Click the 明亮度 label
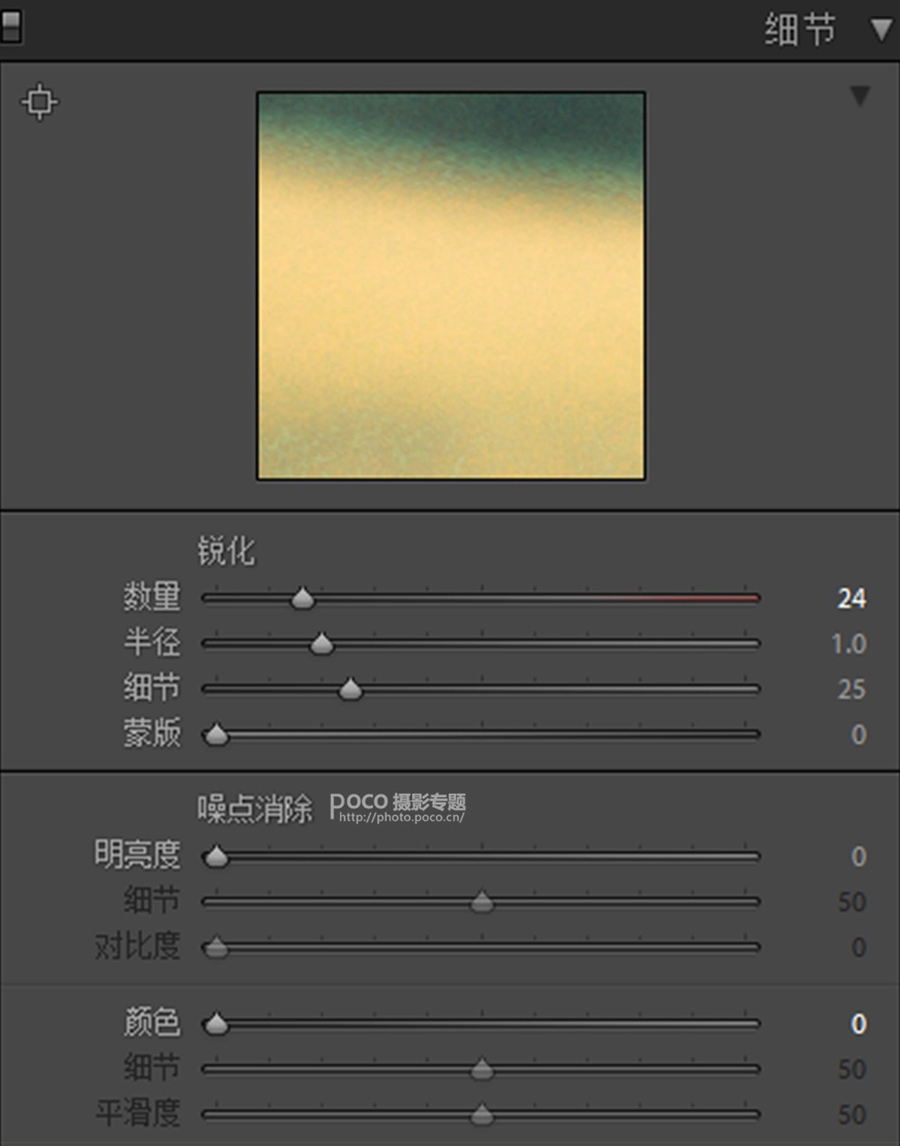This screenshot has height=1146, width=900. (x=137, y=855)
